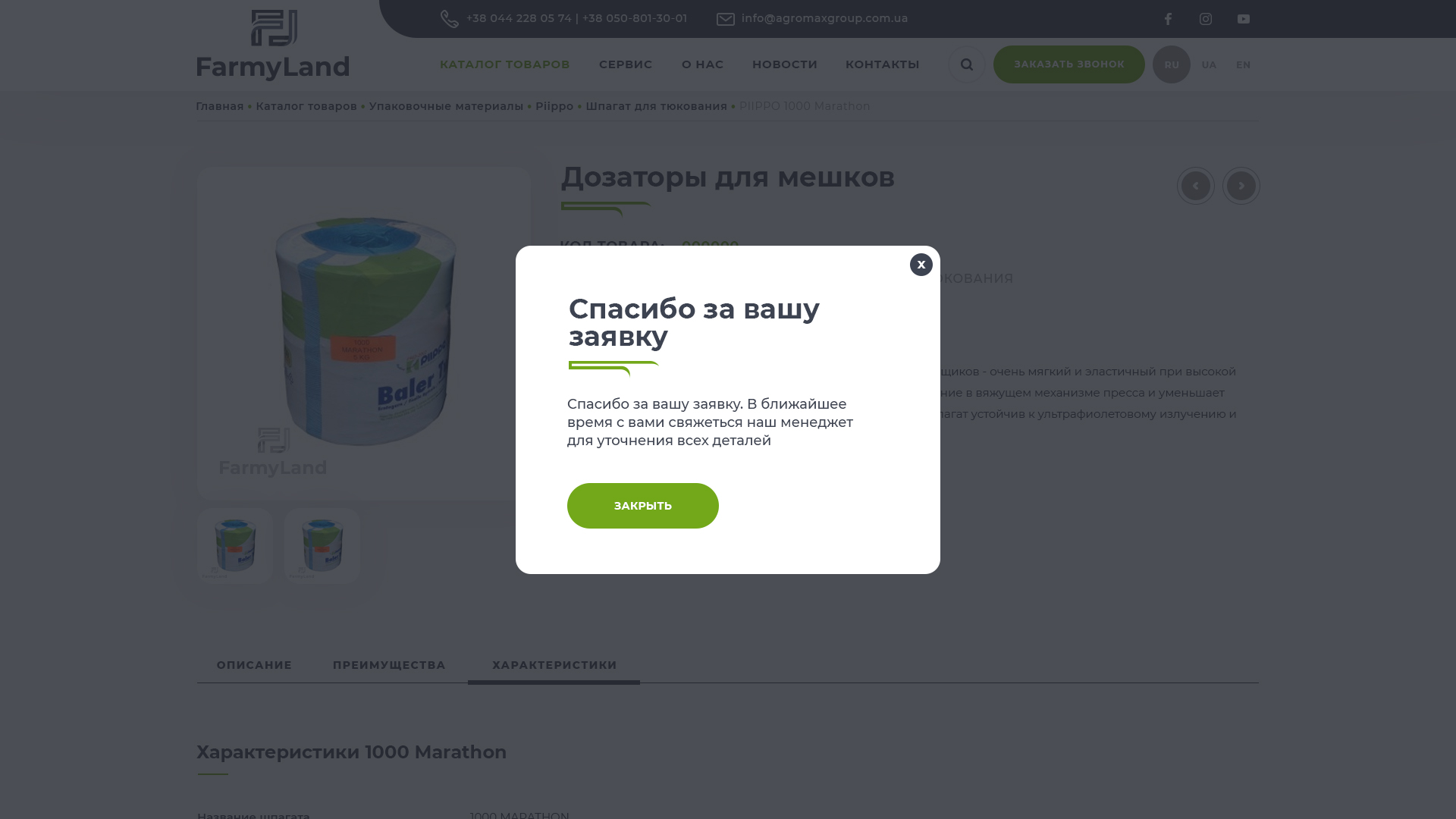This screenshot has width=1456, height=819.
Task: Click Дозаторы для мешков title
Action: (x=728, y=177)
